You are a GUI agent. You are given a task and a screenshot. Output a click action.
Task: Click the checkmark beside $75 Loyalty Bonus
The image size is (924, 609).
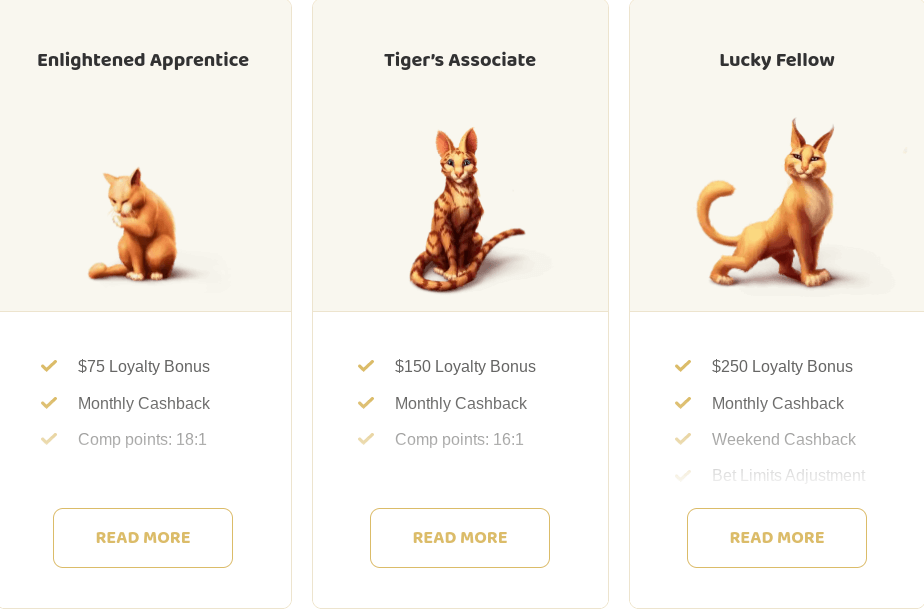click(49, 366)
